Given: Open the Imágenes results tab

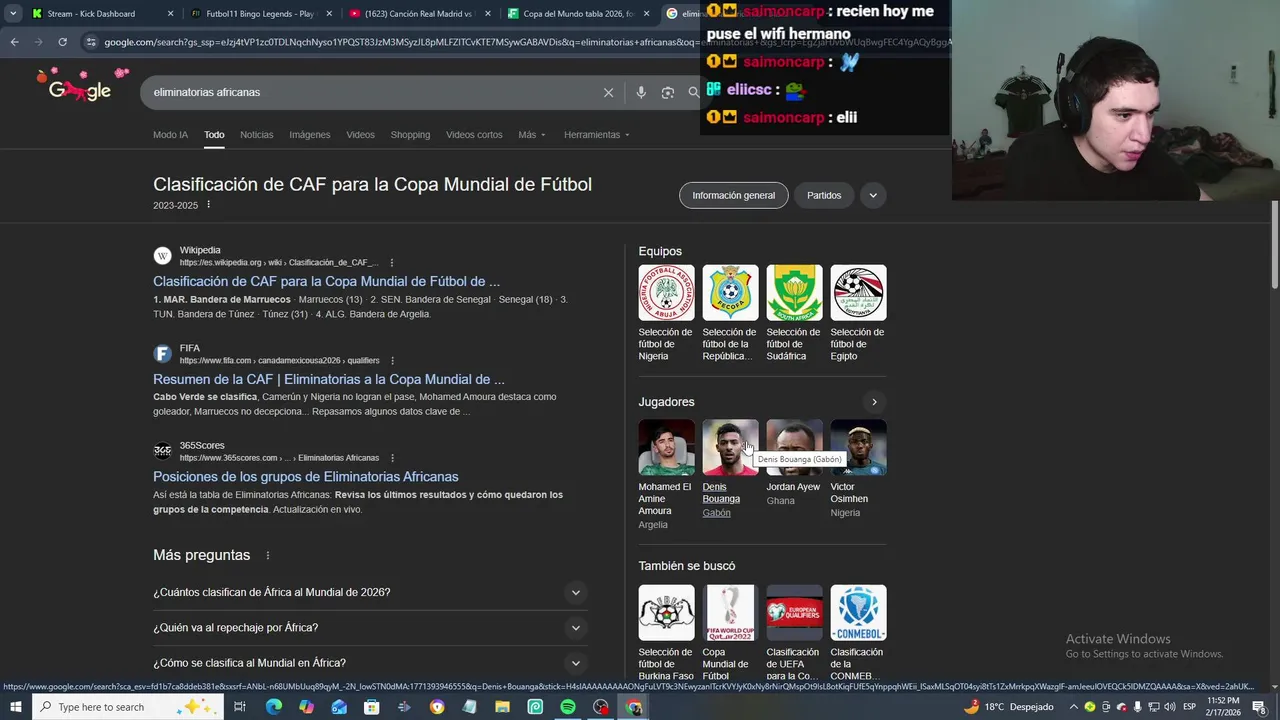Looking at the screenshot, I should click(x=309, y=135).
